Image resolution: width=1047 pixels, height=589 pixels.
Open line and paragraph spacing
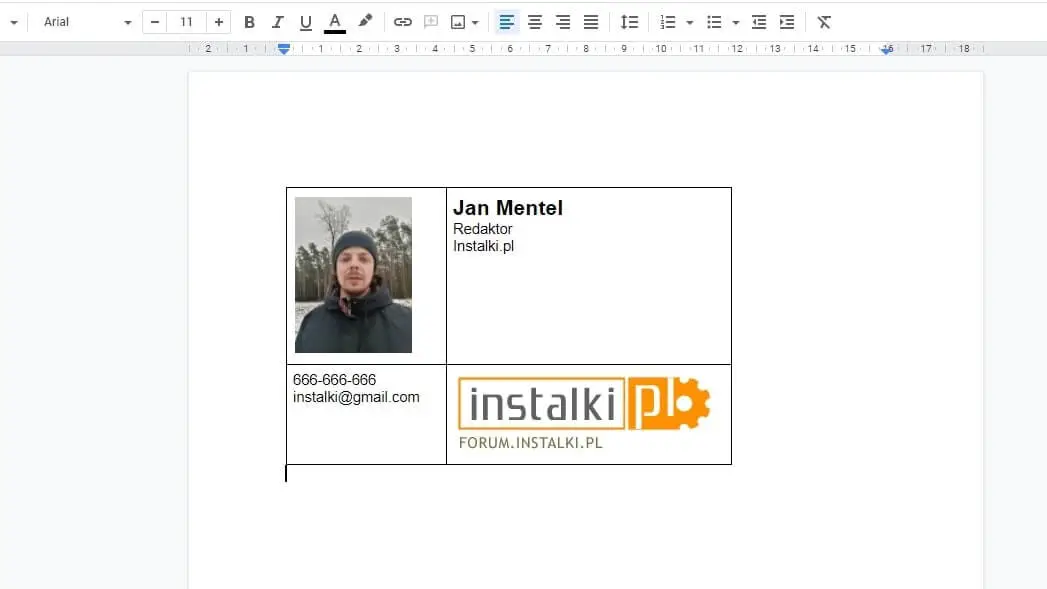pos(629,22)
